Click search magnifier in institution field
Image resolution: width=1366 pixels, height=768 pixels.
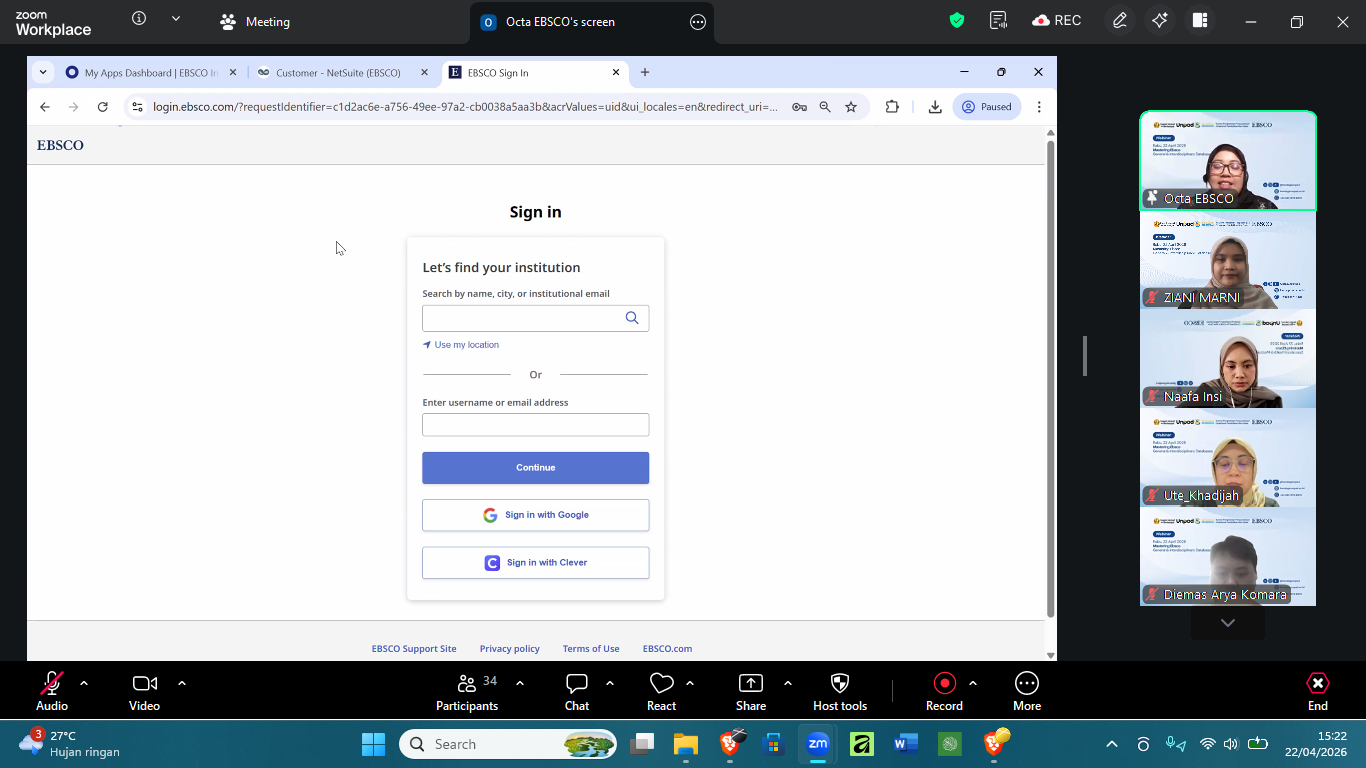click(x=632, y=318)
